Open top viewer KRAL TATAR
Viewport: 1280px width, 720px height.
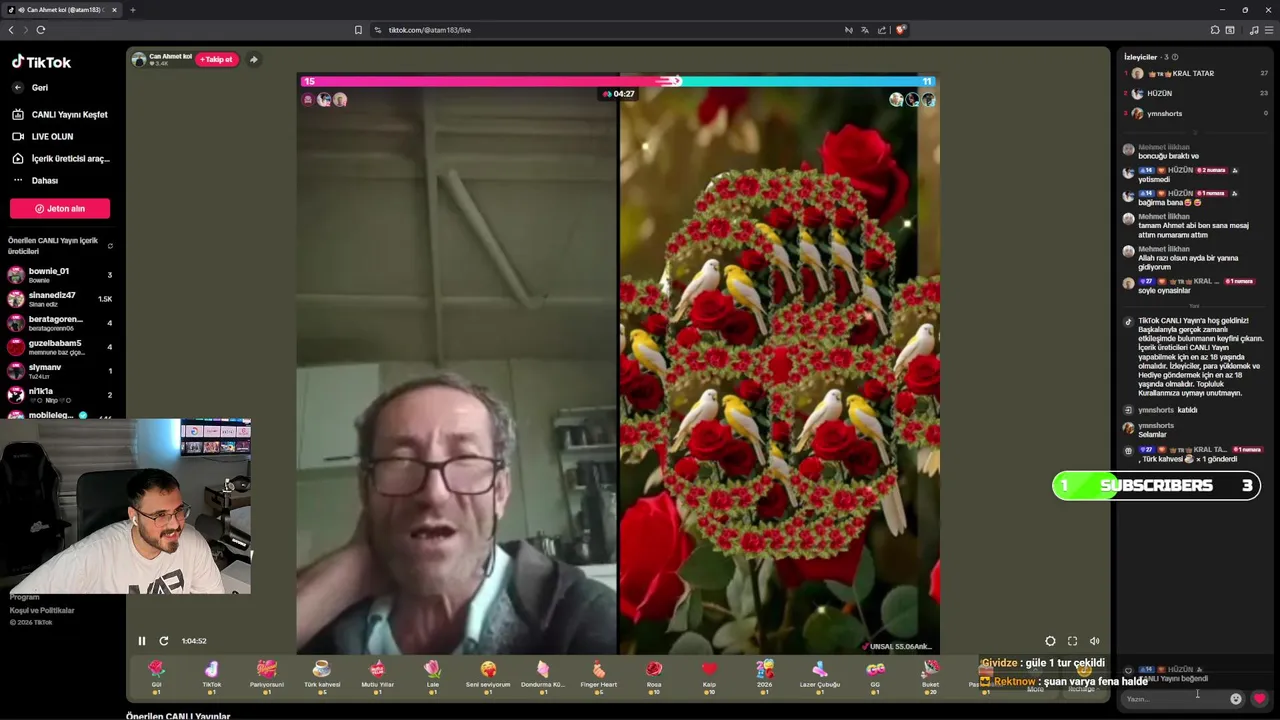[x=1195, y=73]
